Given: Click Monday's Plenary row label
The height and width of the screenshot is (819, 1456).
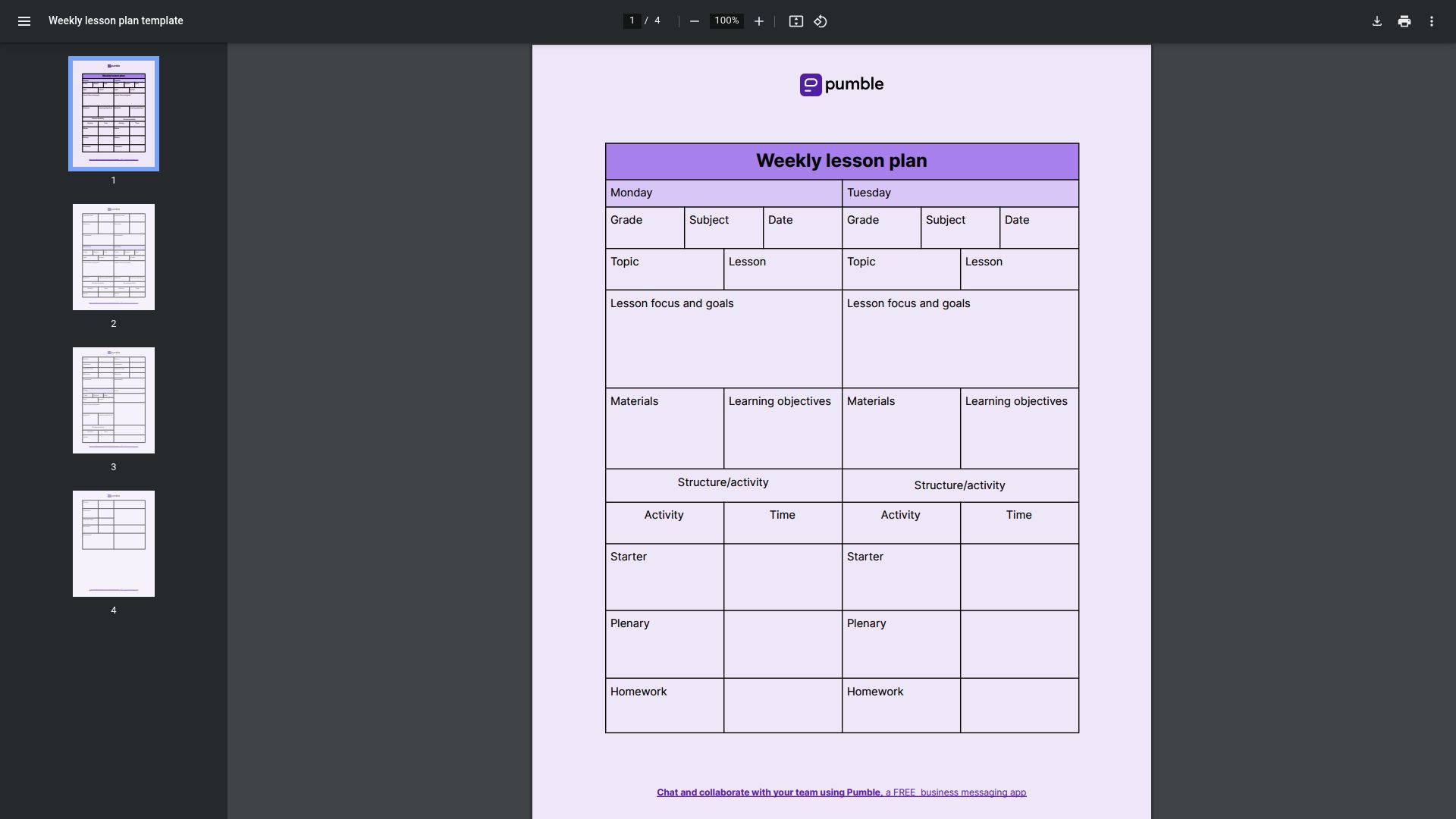Looking at the screenshot, I should tap(630, 623).
